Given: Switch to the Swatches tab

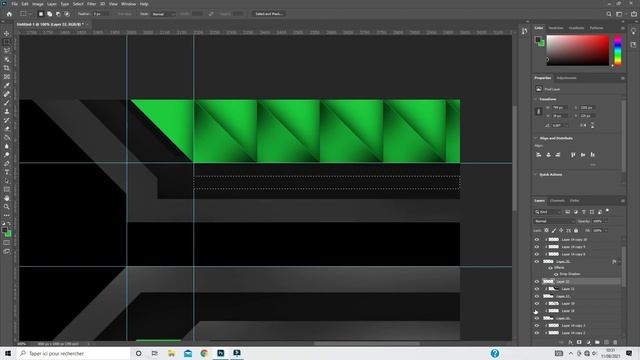Looking at the screenshot, I should point(556,28).
